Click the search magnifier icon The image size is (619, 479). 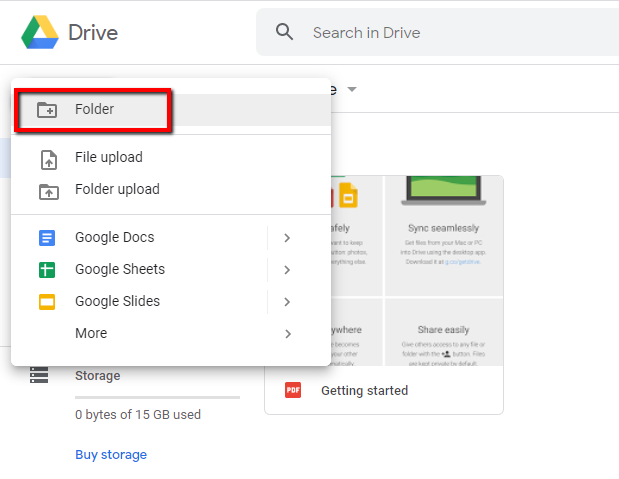(x=284, y=32)
